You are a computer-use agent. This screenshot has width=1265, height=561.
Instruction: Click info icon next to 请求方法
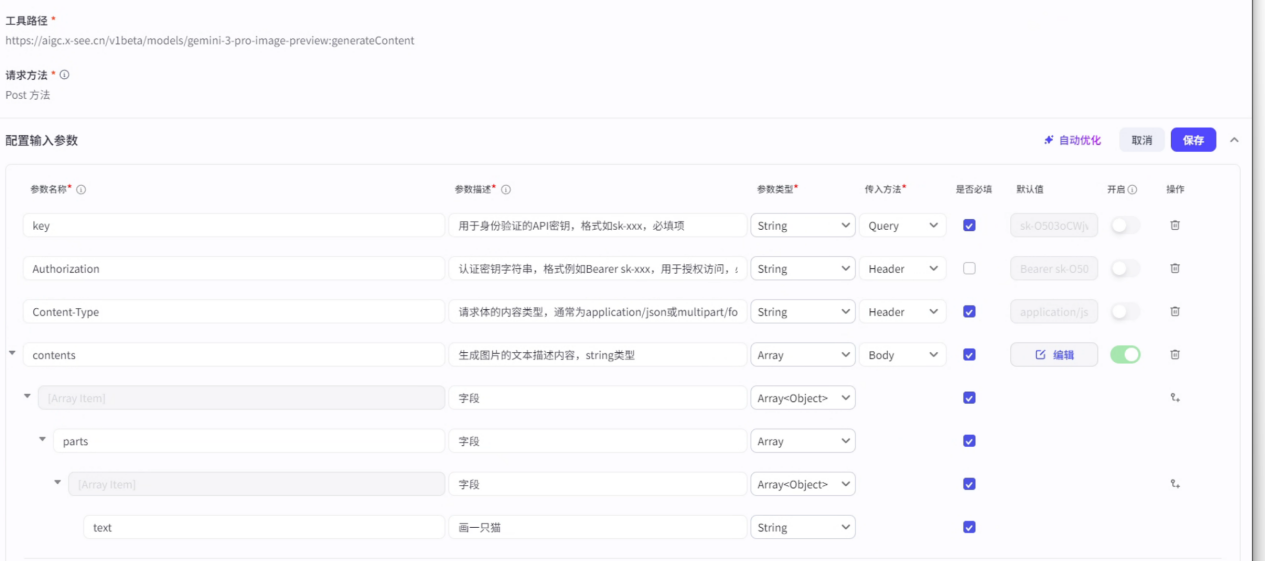[65, 75]
